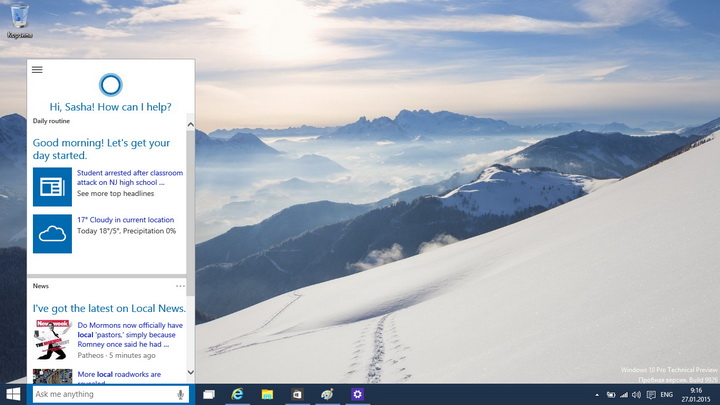The image size is (720, 405).
Task: Click the microphone icon in search box
Action: (181, 395)
